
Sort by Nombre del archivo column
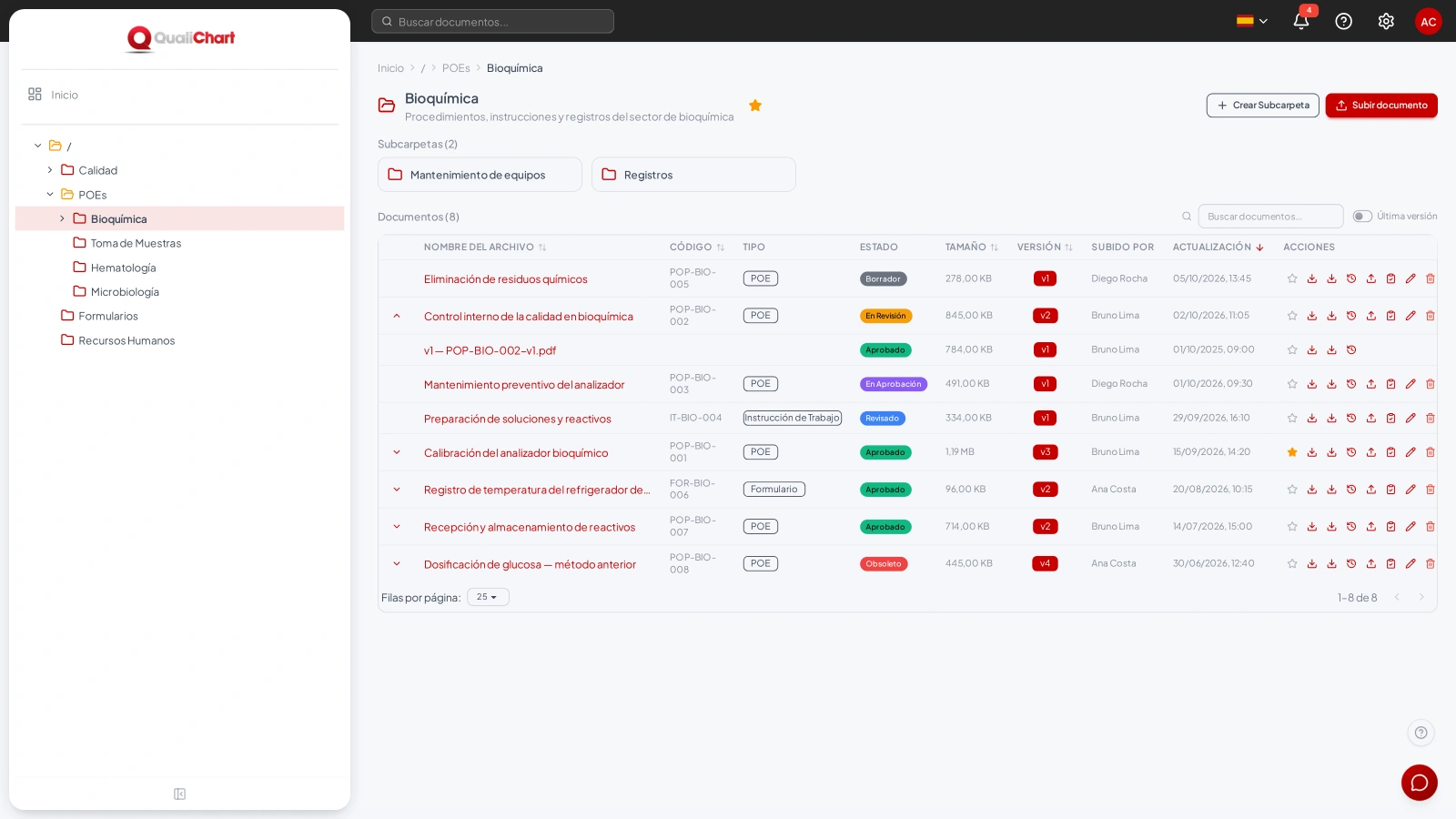tap(484, 248)
